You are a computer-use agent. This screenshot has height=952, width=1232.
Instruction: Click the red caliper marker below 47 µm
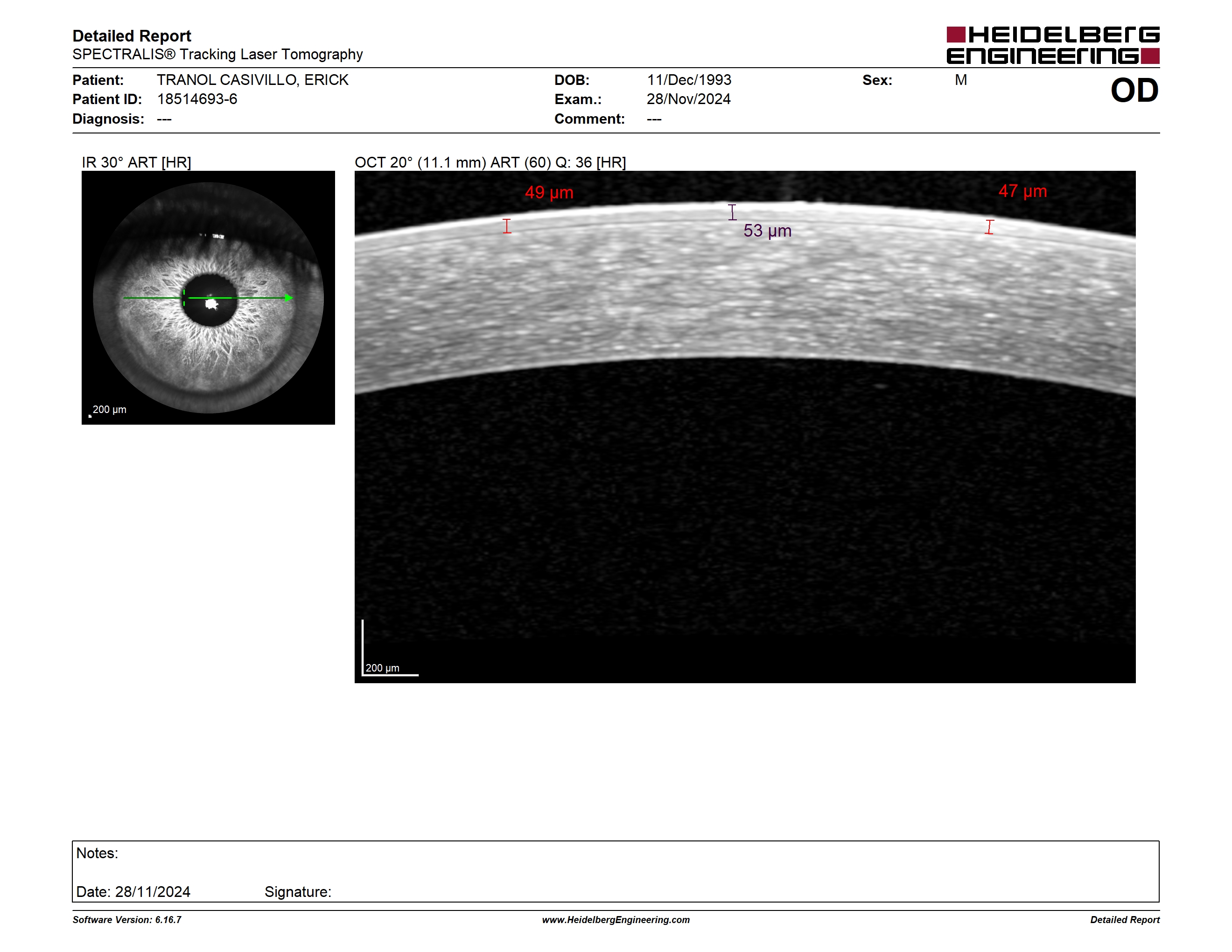point(989,227)
